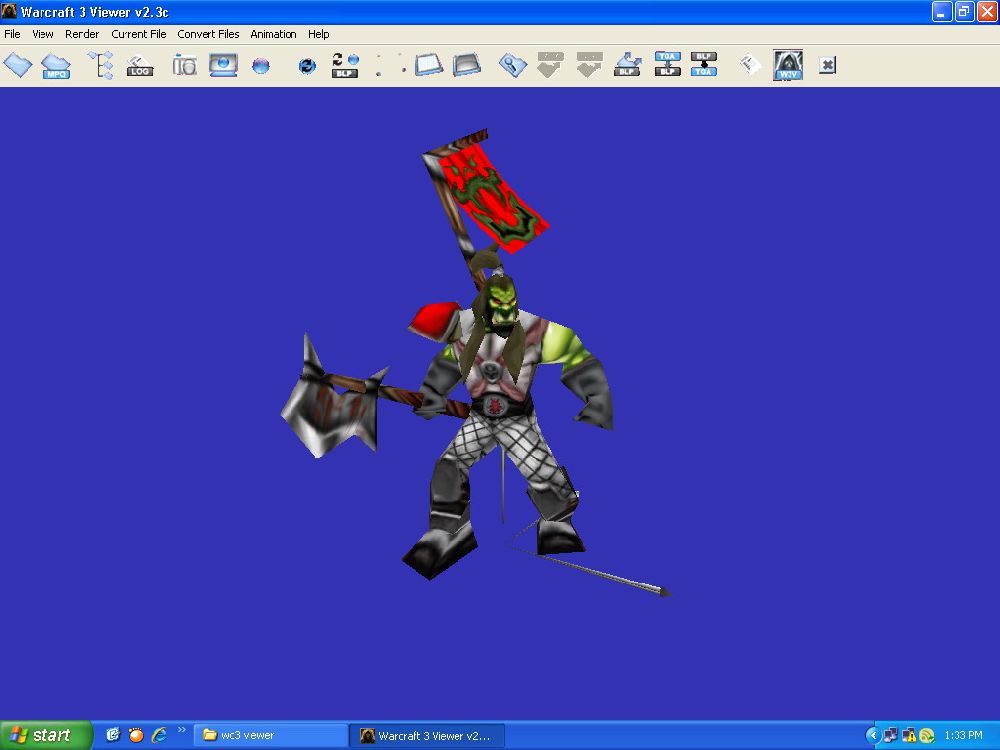Open the File menu

point(12,34)
